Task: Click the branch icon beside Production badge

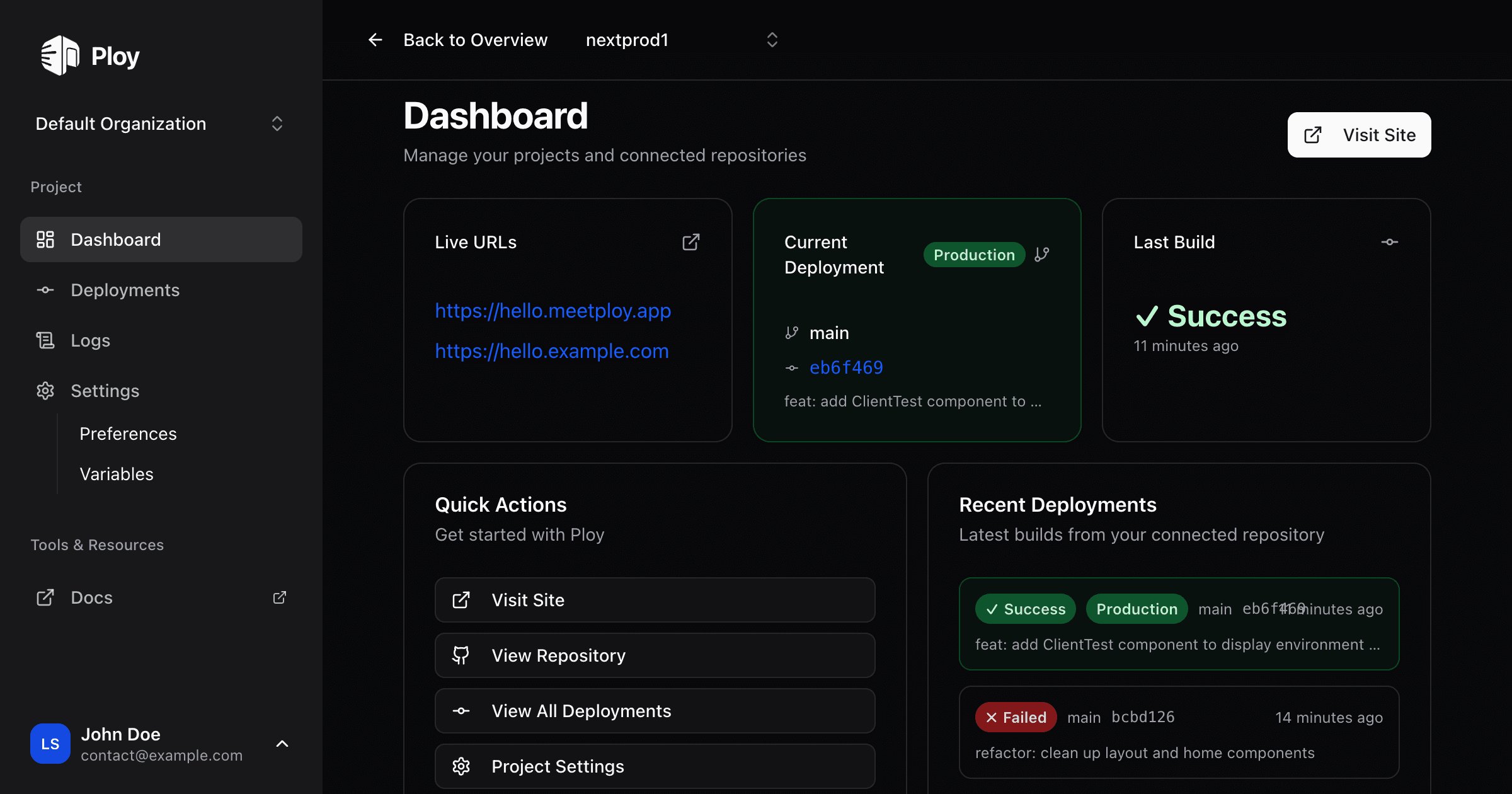Action: pos(1042,254)
